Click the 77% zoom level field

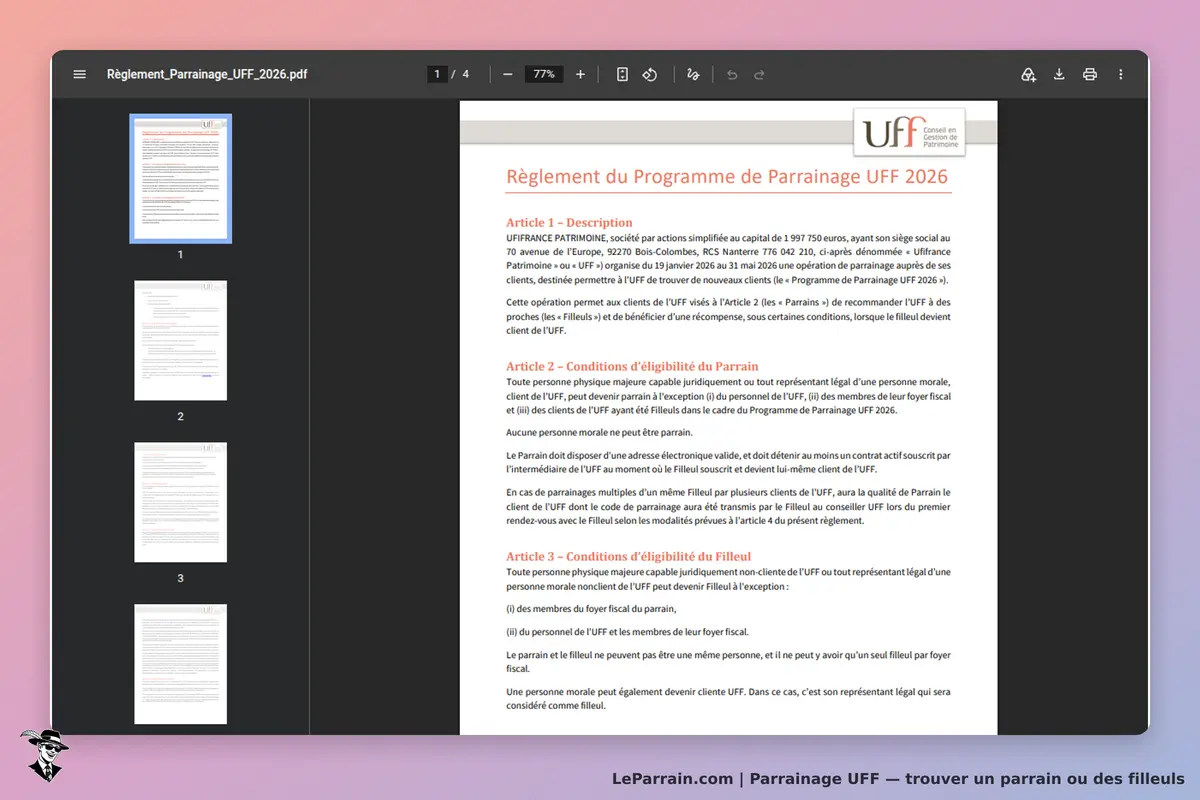544,74
